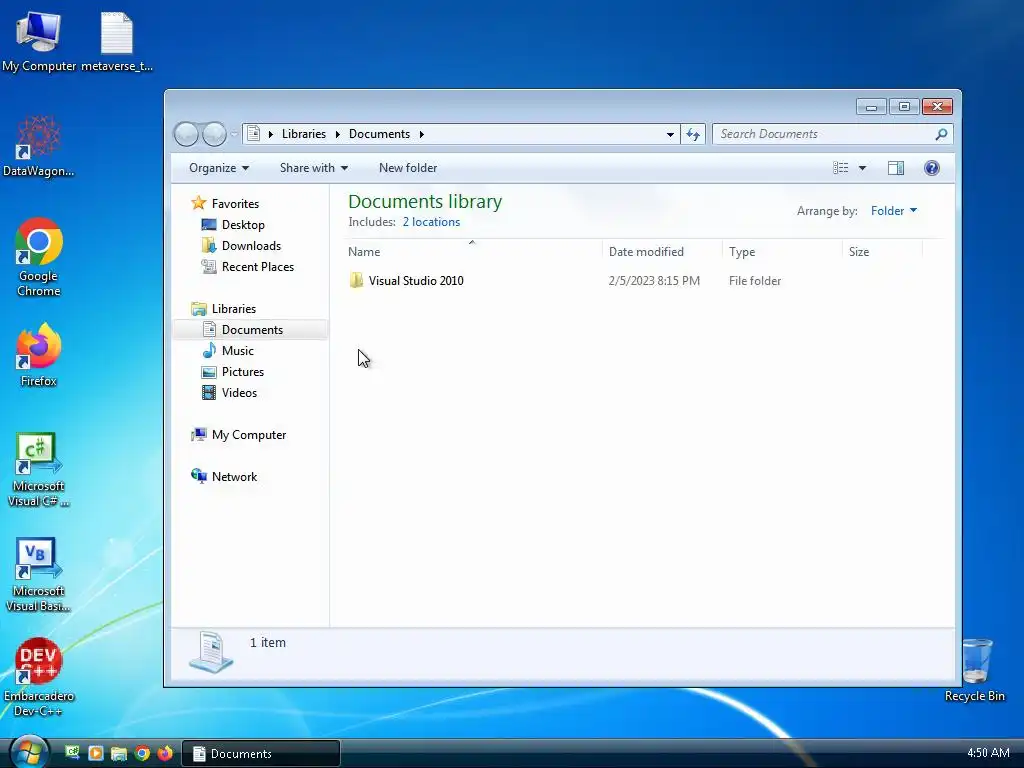Open the address bar history dropdown

coord(670,134)
